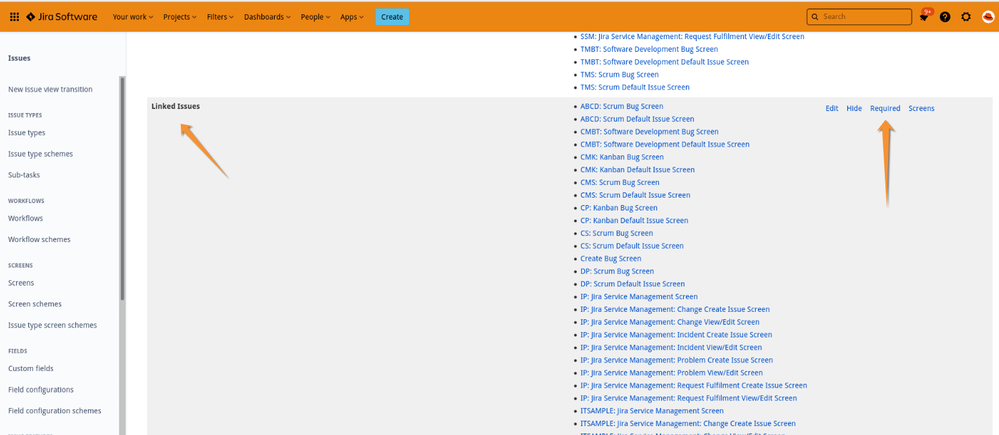Viewport: 999px width, 435px height.
Task: Click the Issues sidebar heading
Action: pyautogui.click(x=19, y=59)
